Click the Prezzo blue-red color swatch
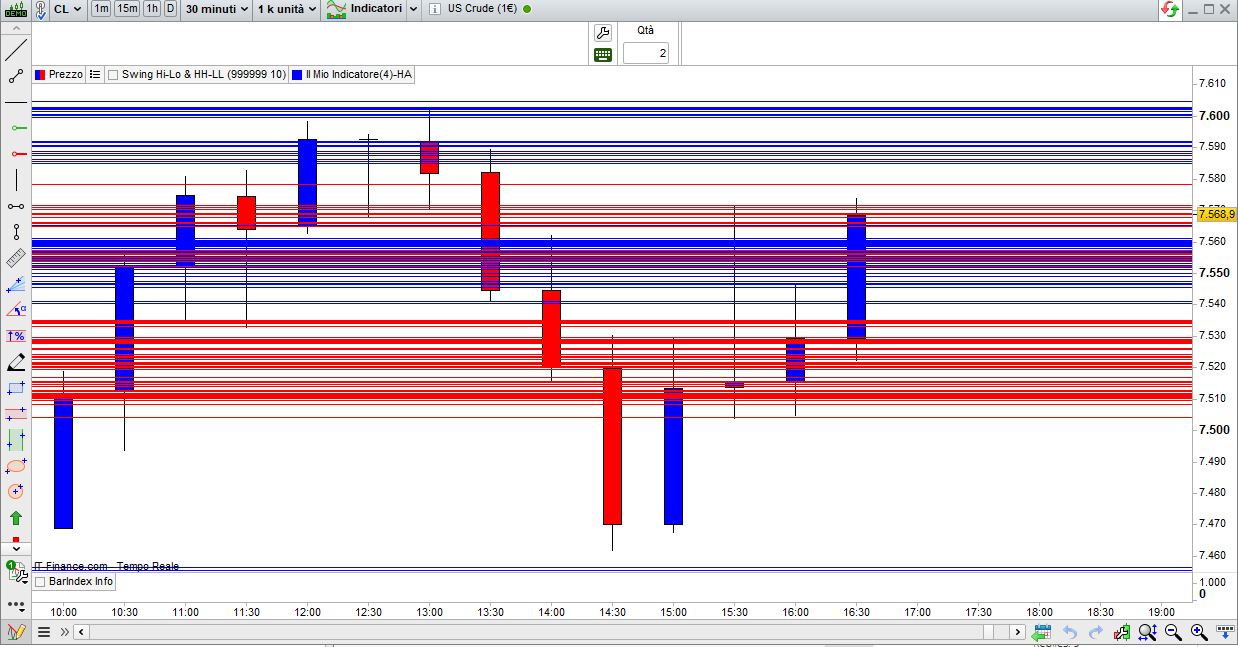Image resolution: width=1238 pixels, height=647 pixels. 40,74
